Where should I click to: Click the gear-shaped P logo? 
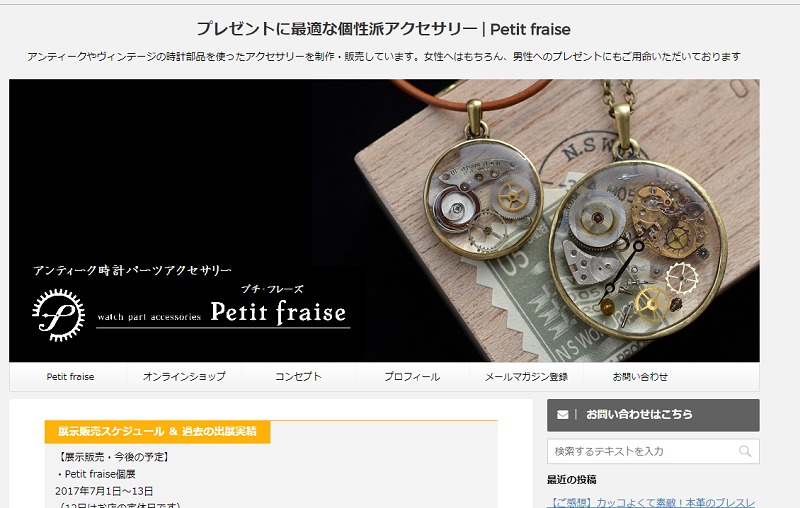59,315
